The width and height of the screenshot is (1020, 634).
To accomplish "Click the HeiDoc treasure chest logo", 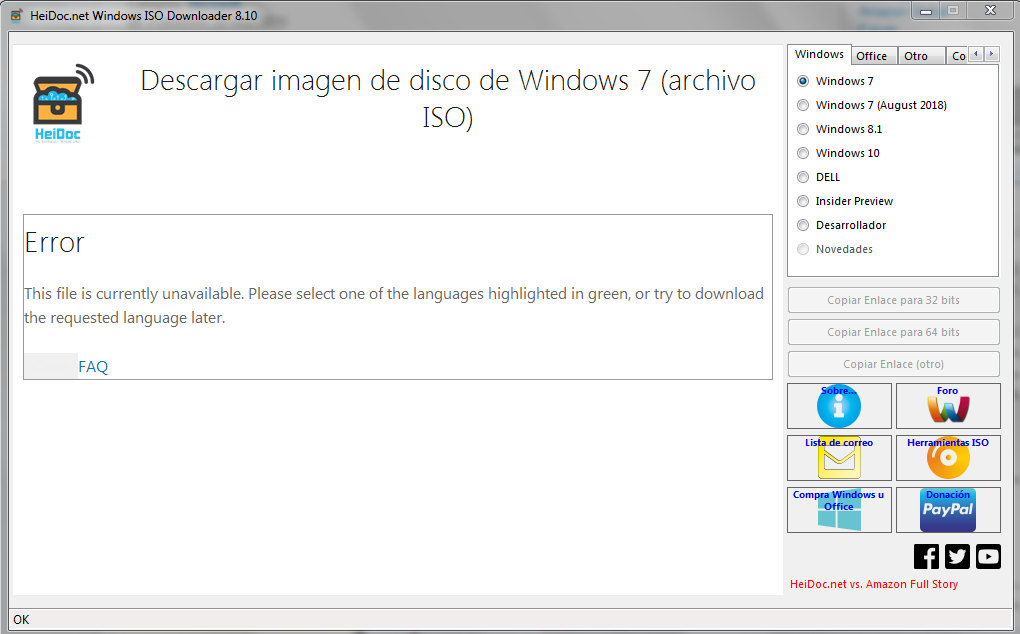I will tap(62, 103).
